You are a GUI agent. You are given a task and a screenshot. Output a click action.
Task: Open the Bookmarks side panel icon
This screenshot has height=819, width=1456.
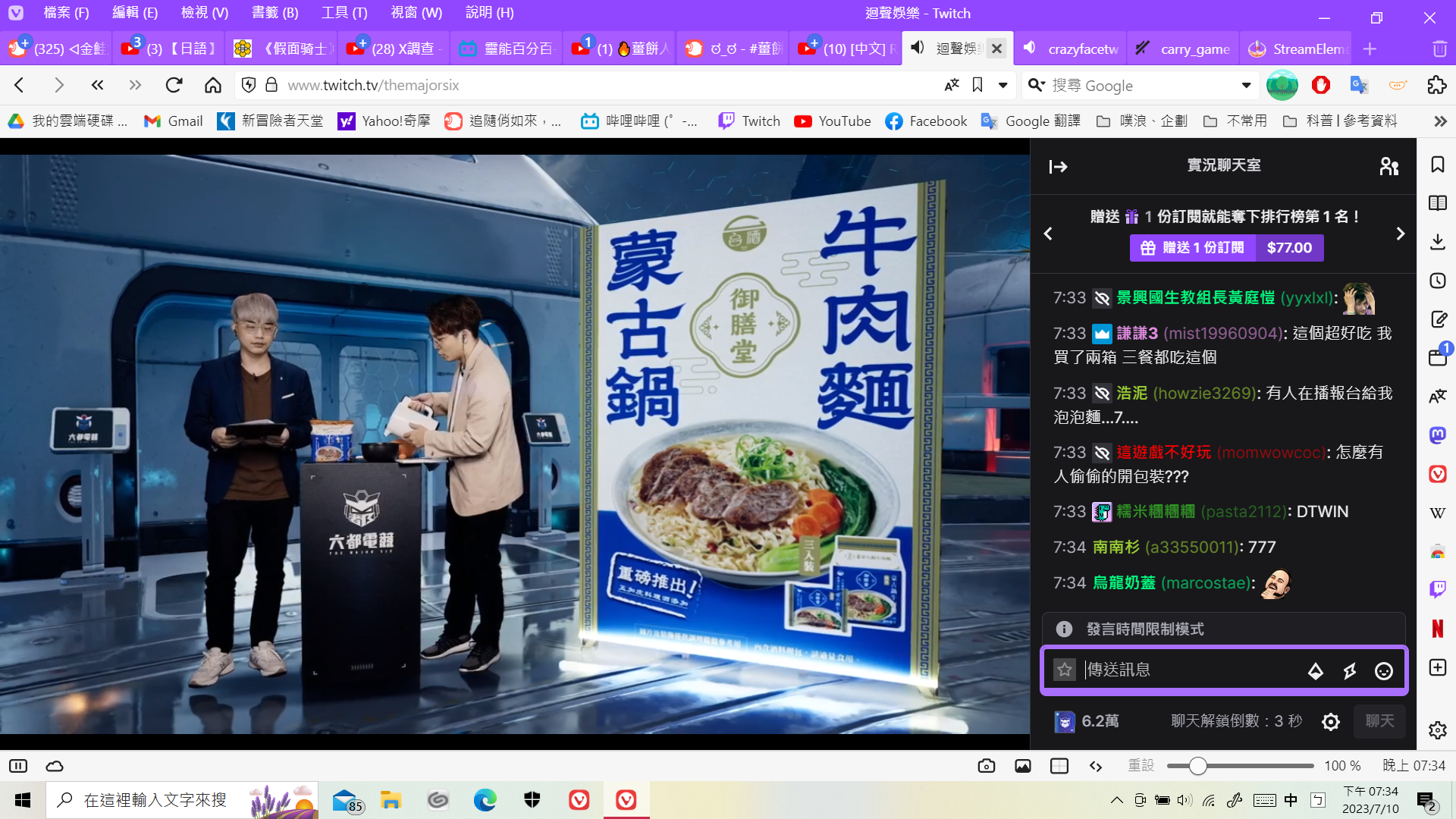[1438, 165]
